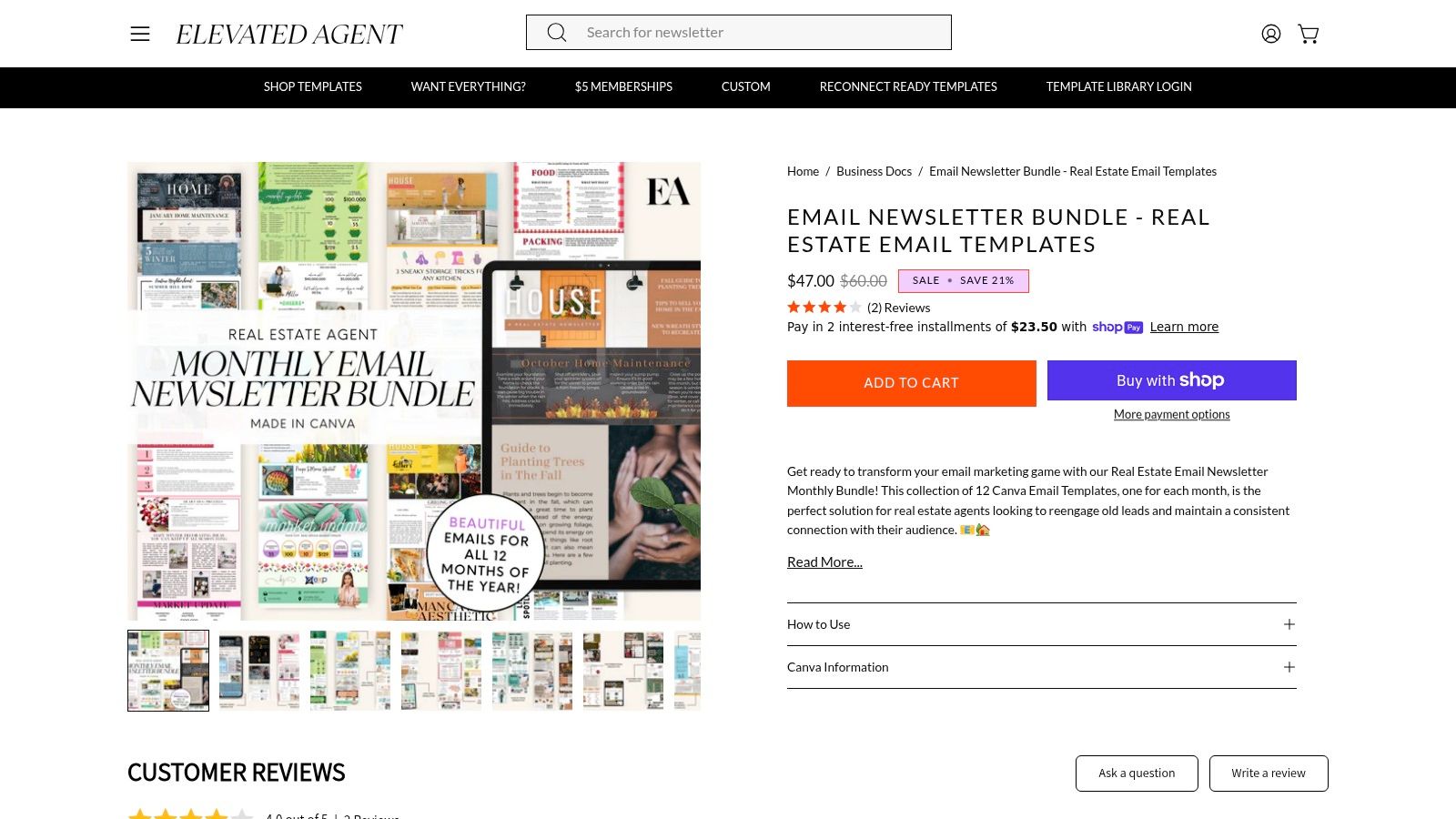This screenshot has width=1456, height=819.
Task: Click the Elevated Agent logo
Action: 288,35
